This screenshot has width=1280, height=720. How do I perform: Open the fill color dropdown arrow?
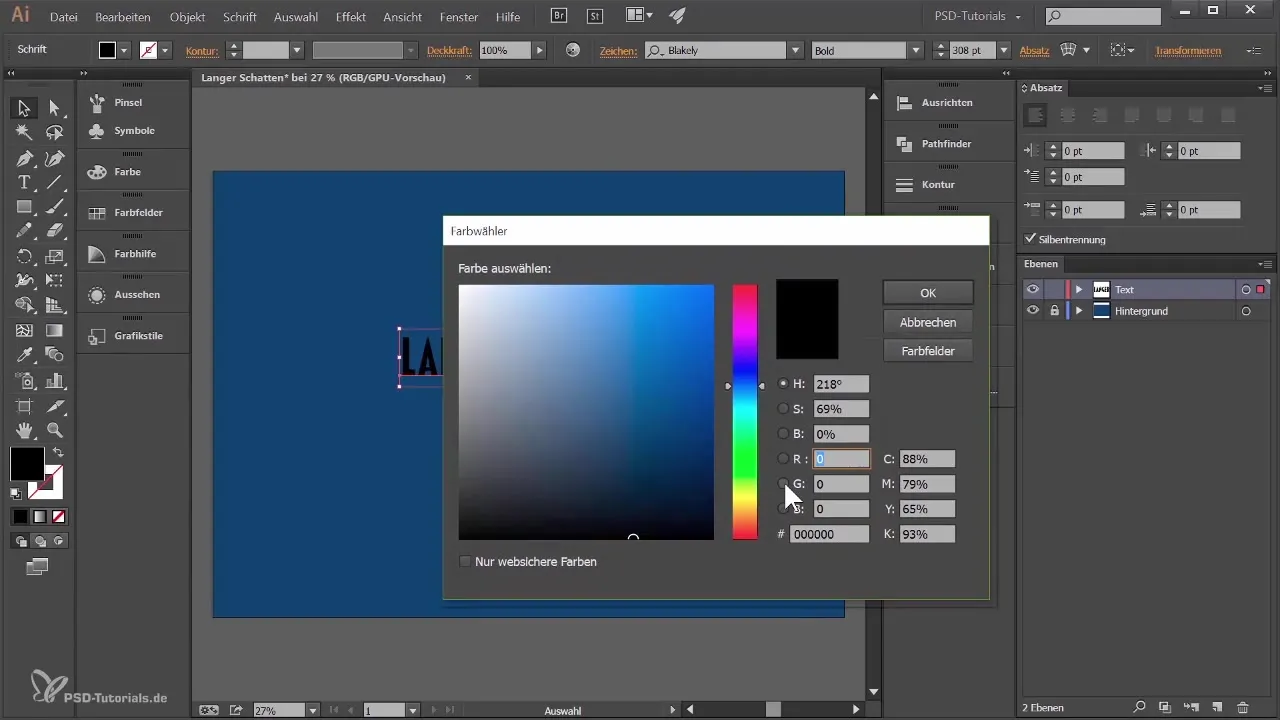[125, 50]
